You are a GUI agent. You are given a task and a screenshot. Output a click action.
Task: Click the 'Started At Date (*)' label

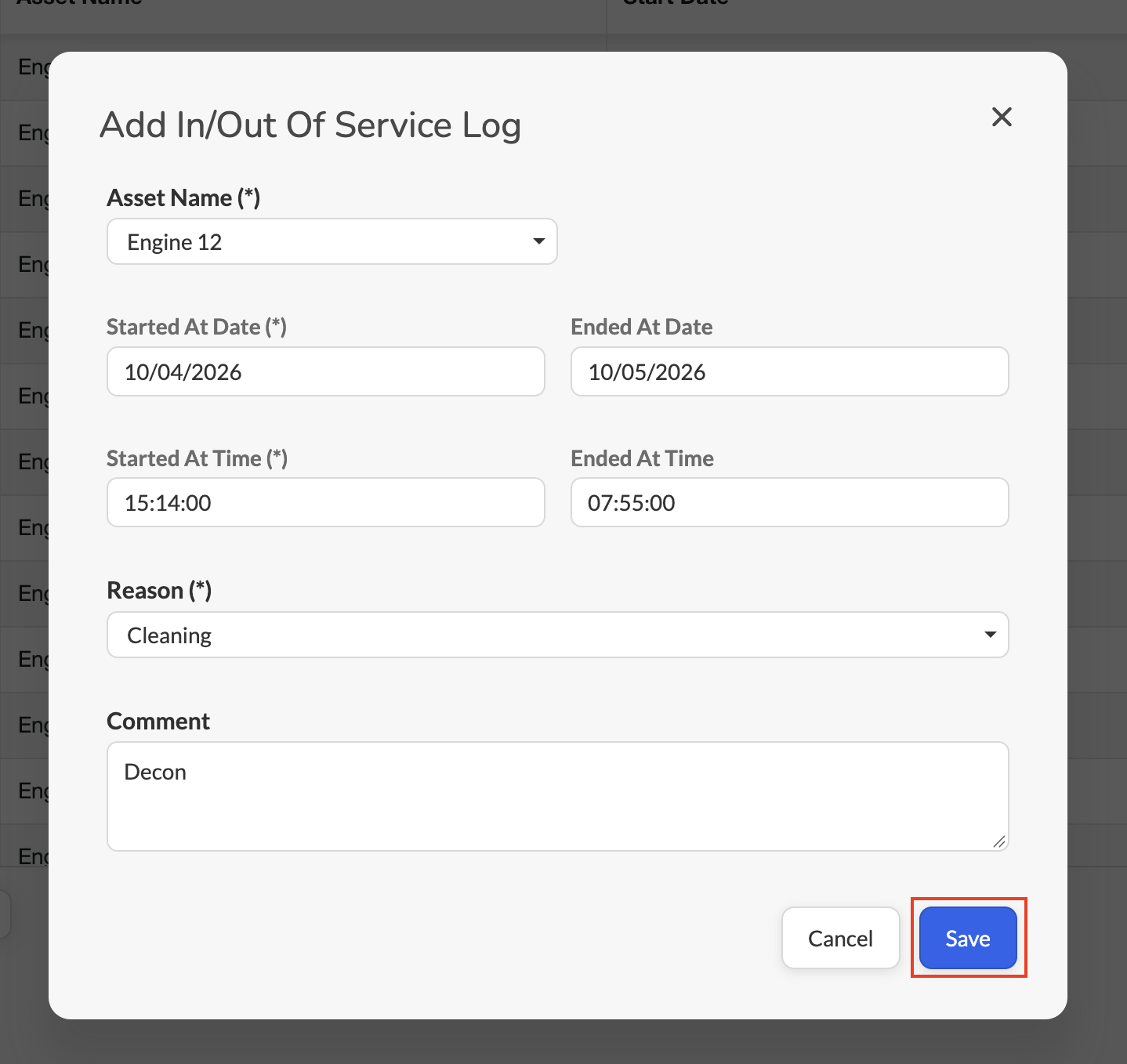pos(197,327)
